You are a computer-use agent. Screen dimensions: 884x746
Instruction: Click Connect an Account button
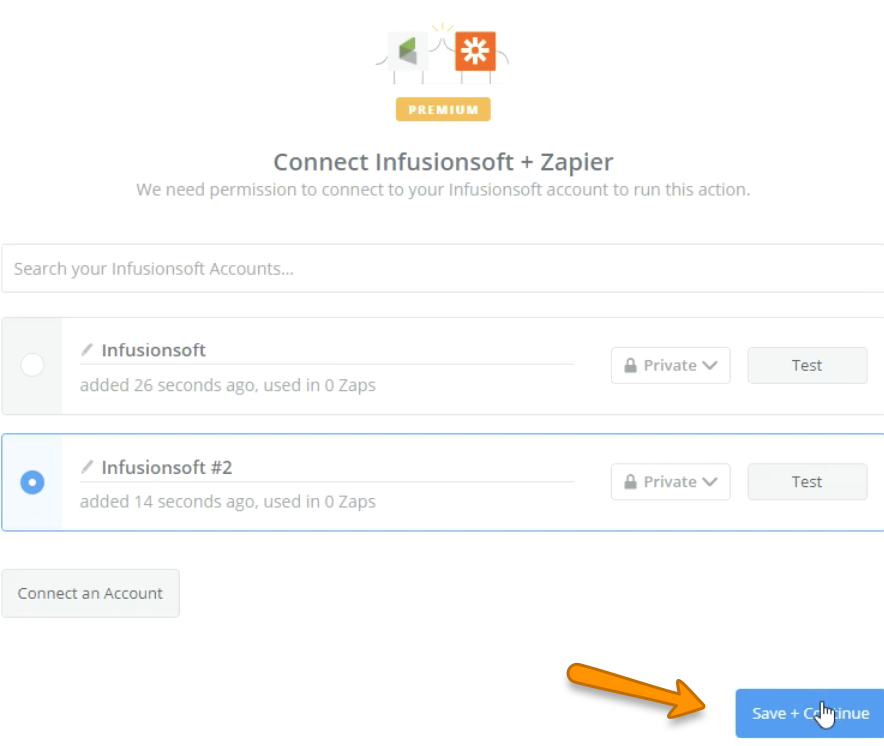point(90,593)
